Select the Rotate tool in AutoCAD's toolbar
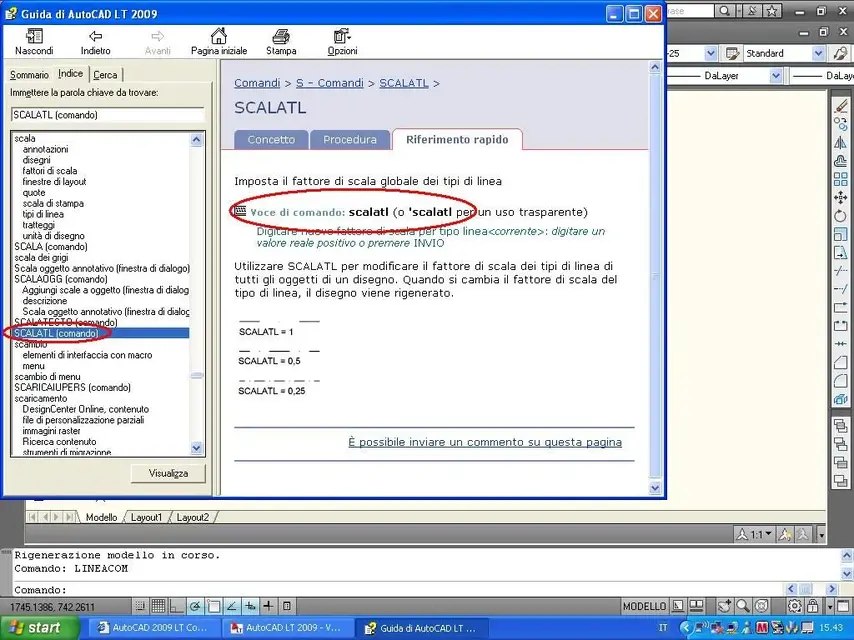The height and width of the screenshot is (640, 854). coord(840,216)
